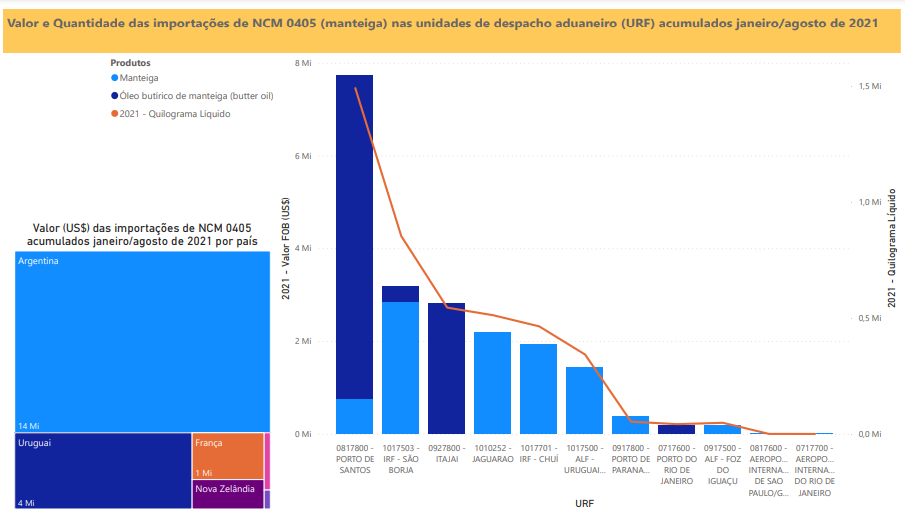Click the ALF Uruguaiana bar
Image resolution: width=905 pixels, height=530 pixels.
pos(584,400)
